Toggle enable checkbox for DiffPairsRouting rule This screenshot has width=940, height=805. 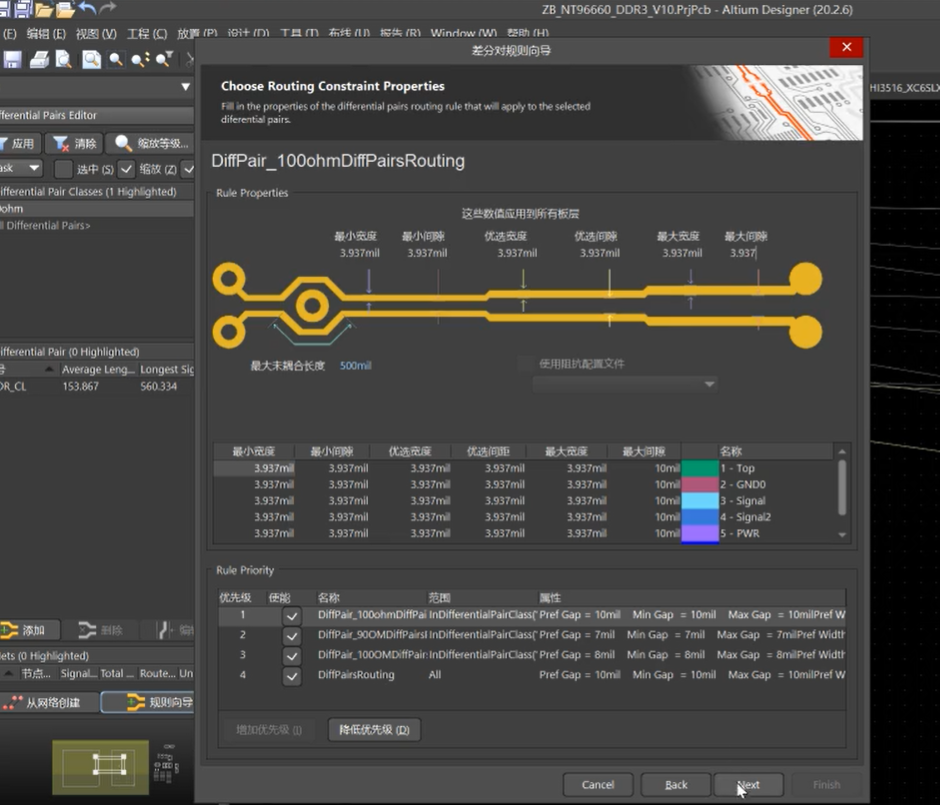(291, 676)
